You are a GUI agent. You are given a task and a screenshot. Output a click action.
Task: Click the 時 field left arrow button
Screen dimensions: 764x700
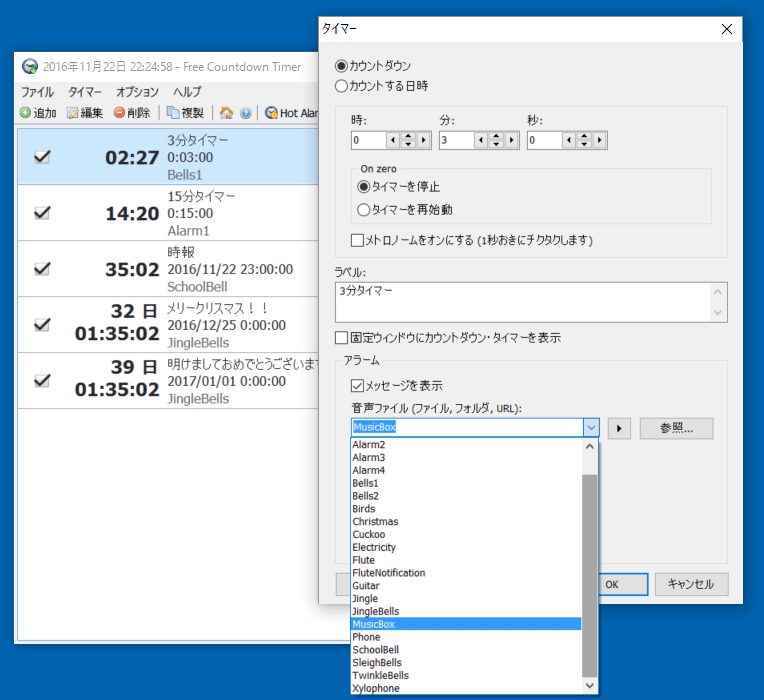393,140
